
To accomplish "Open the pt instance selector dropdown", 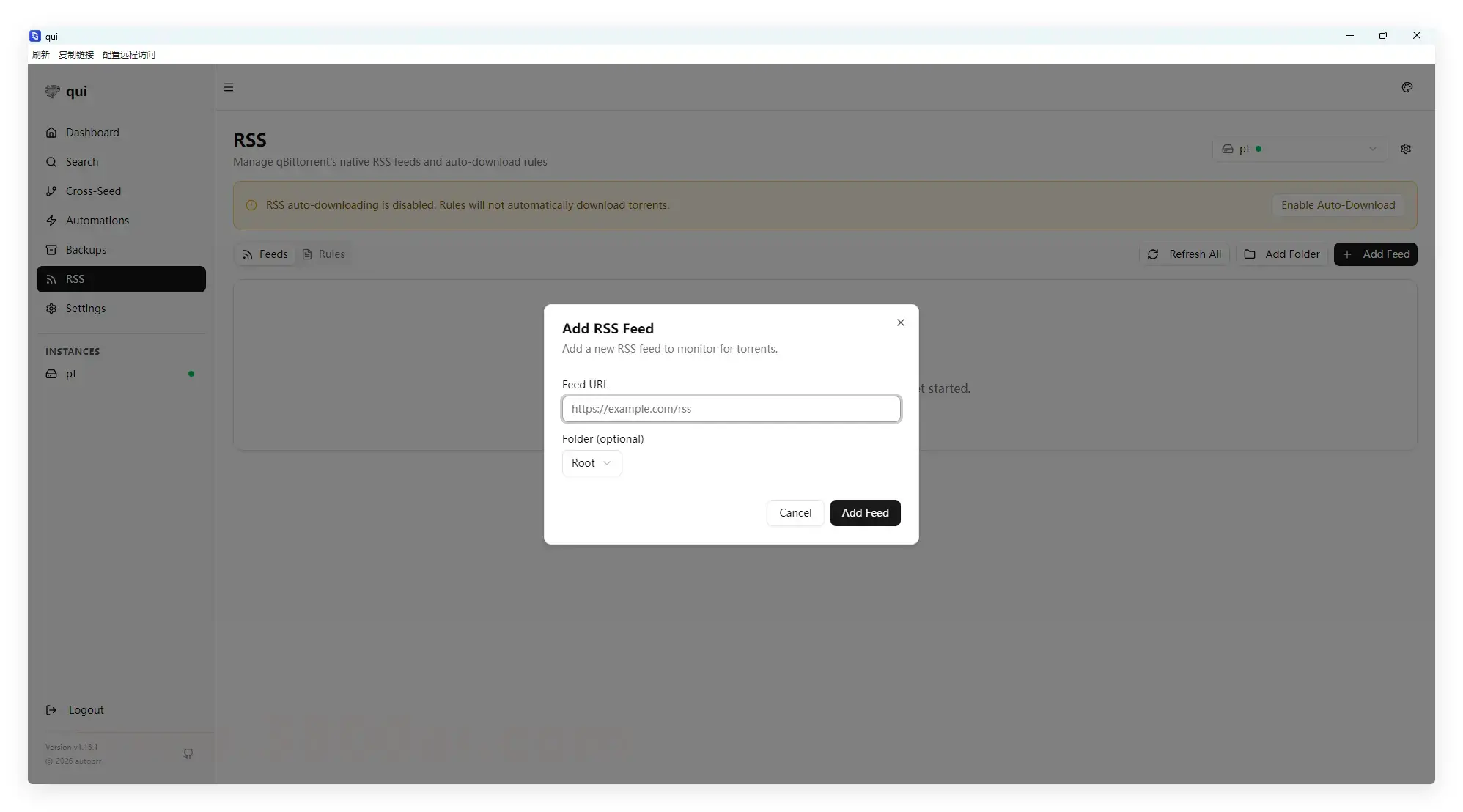I will 1298,149.
